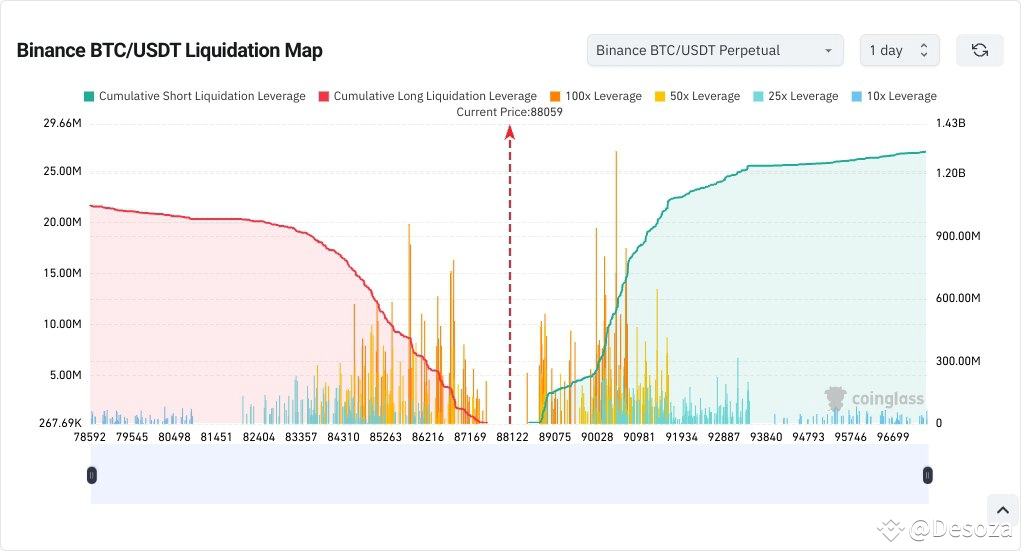Click the 94793 price axis label
Image resolution: width=1021 pixels, height=551 pixels.
(x=808, y=437)
